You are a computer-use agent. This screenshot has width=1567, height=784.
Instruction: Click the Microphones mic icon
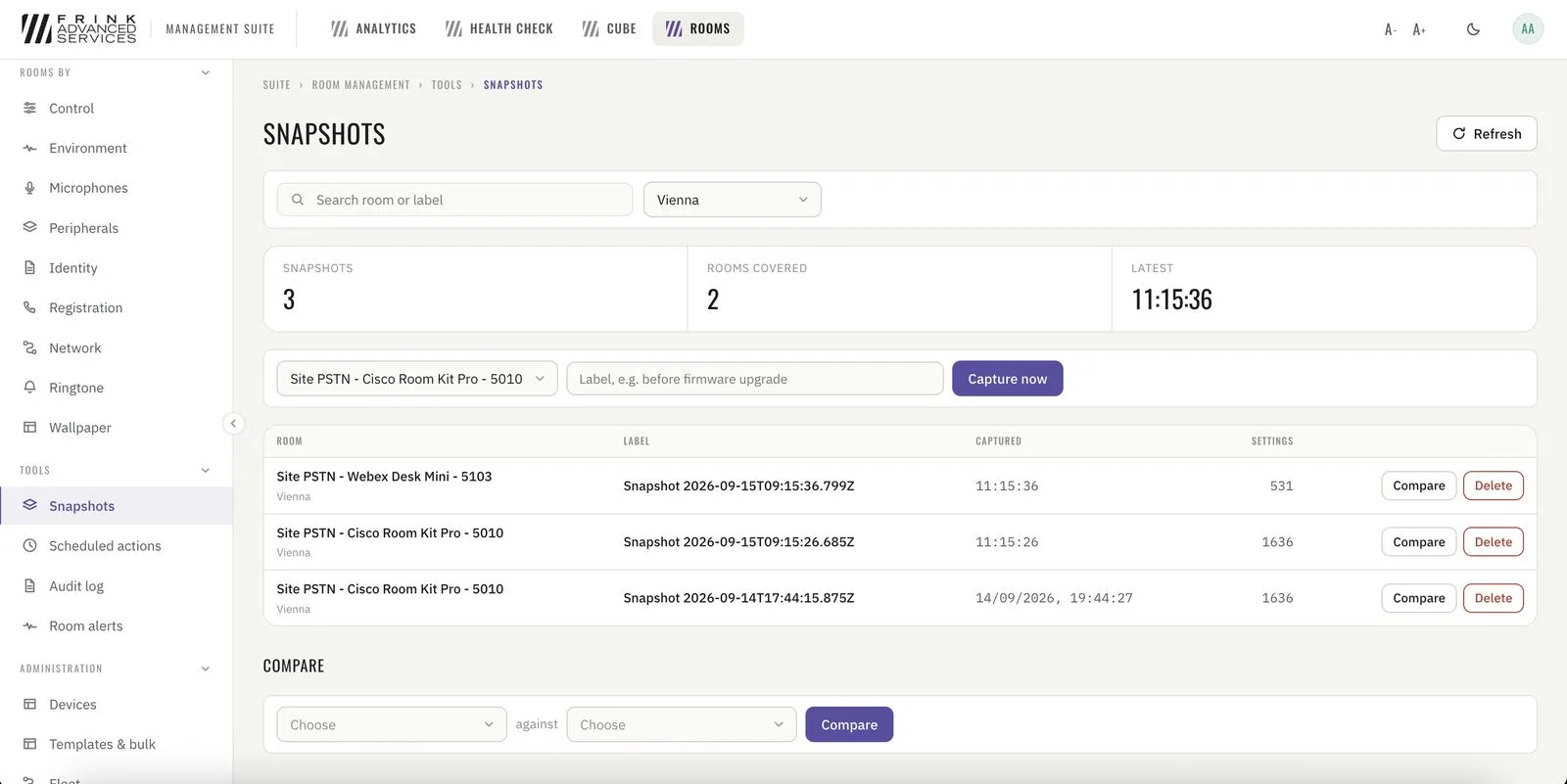[x=29, y=188]
